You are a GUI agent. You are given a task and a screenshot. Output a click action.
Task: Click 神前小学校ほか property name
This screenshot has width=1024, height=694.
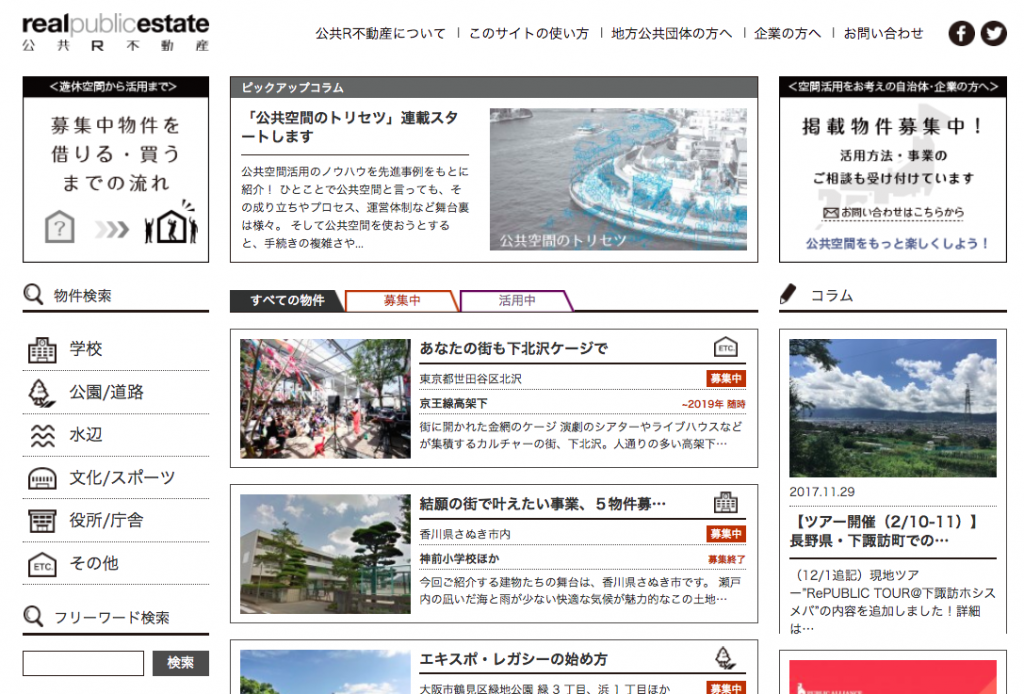[459, 559]
